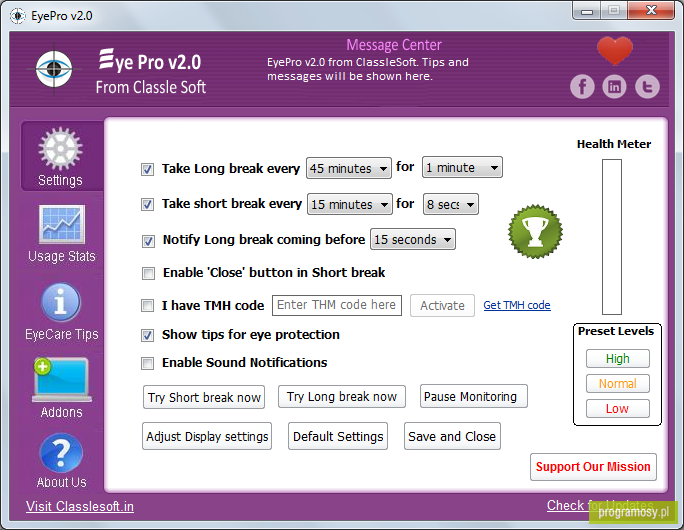
Task: Click the Health Meter bar
Action: coord(612,237)
